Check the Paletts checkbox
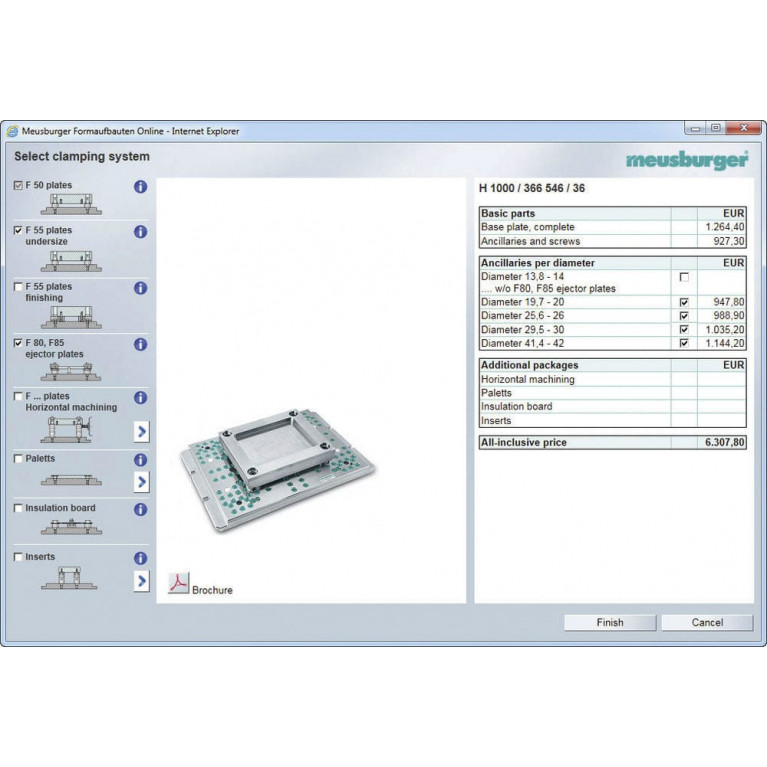 click(18, 459)
